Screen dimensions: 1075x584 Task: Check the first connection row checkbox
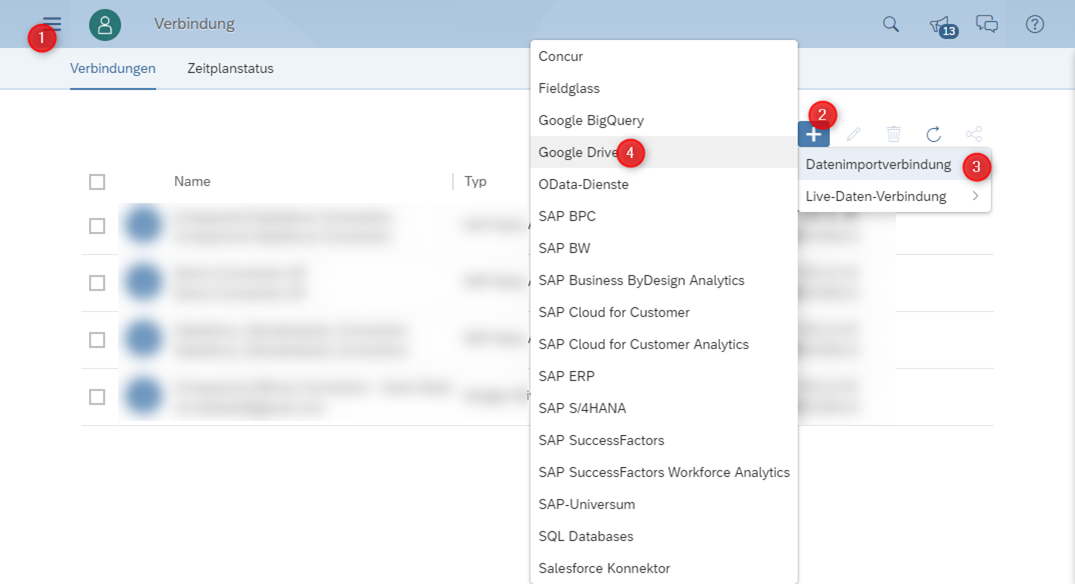click(x=97, y=226)
